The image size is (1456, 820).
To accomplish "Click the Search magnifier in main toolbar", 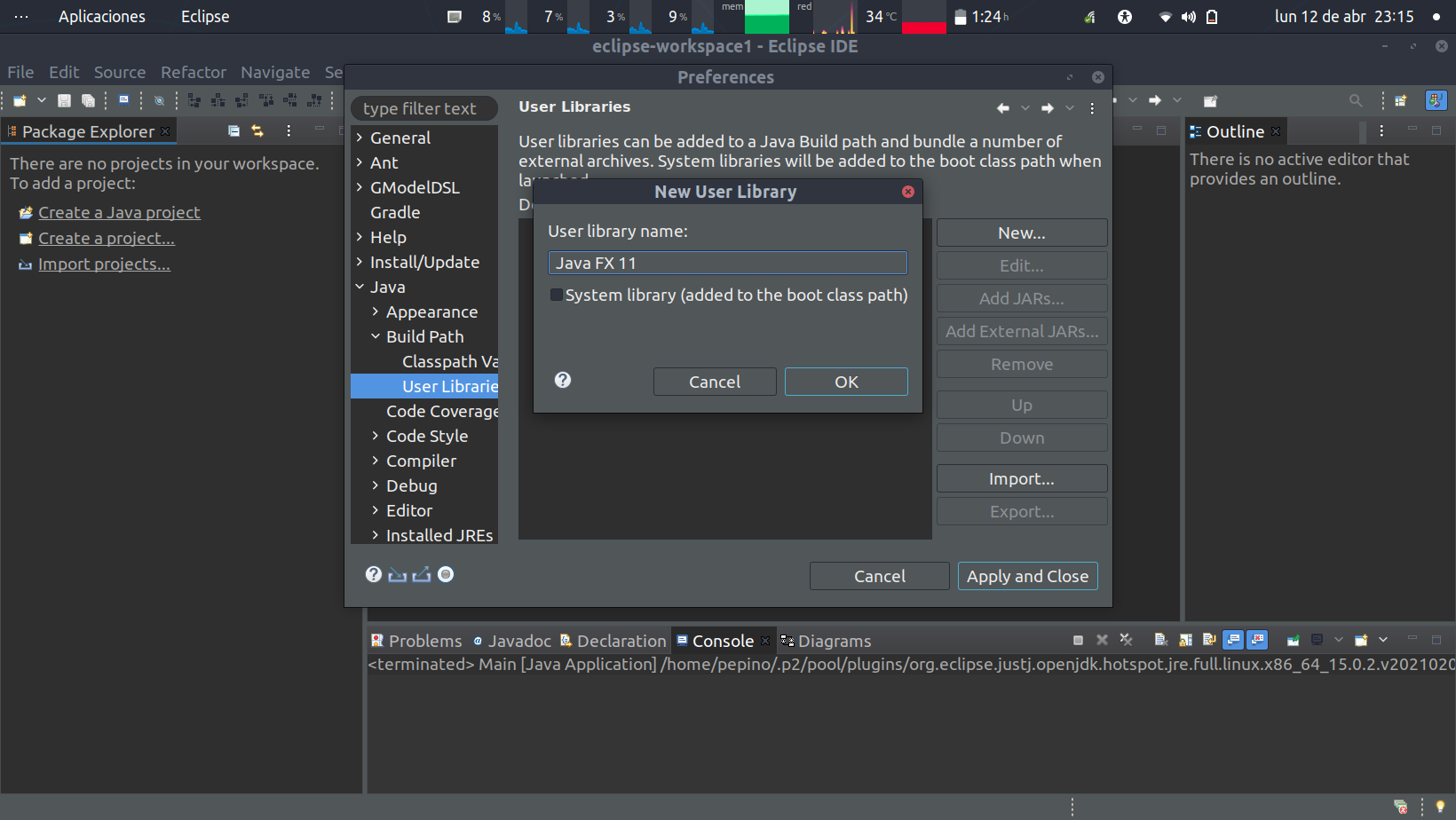I will tap(1356, 100).
